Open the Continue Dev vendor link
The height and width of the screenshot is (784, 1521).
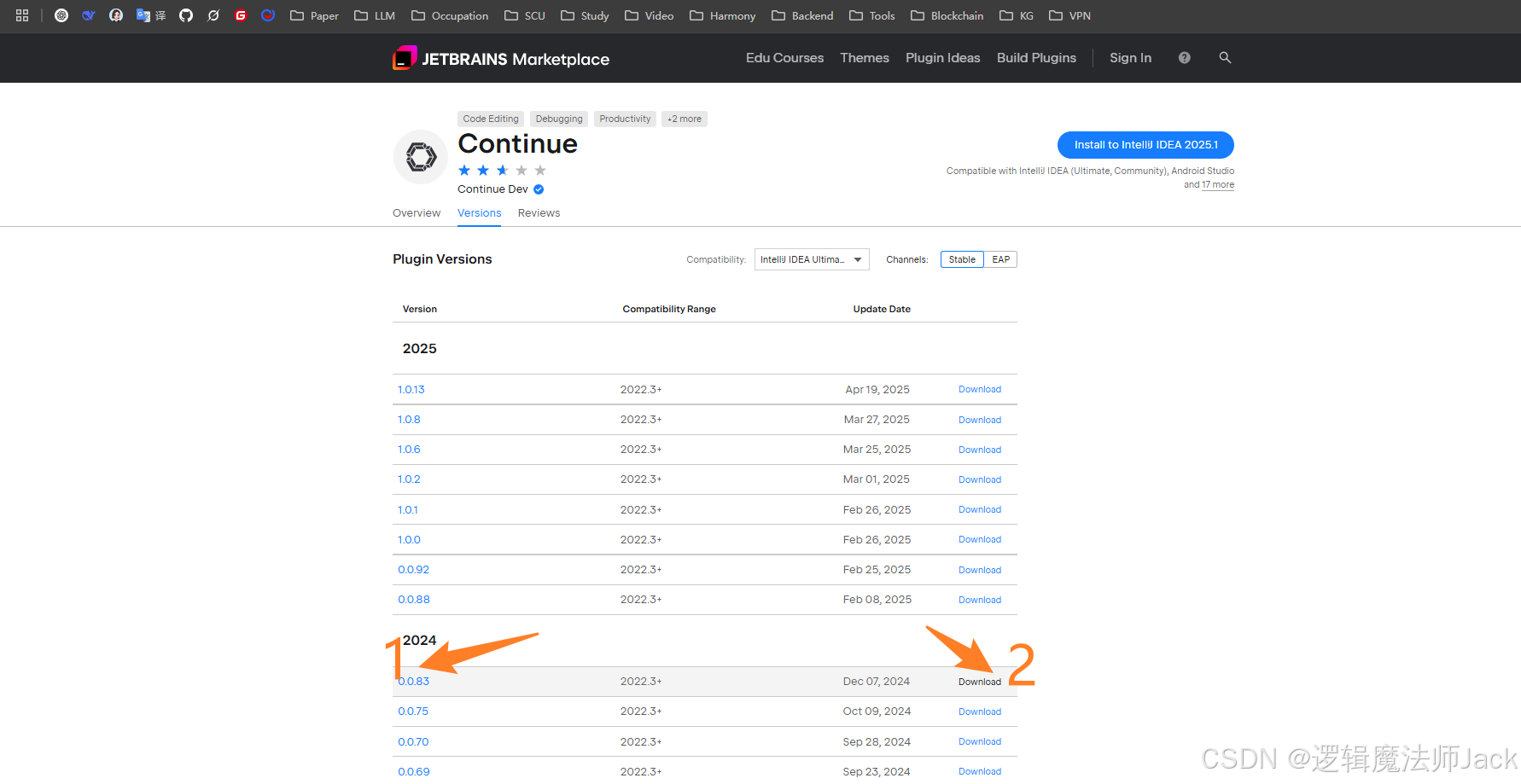492,189
